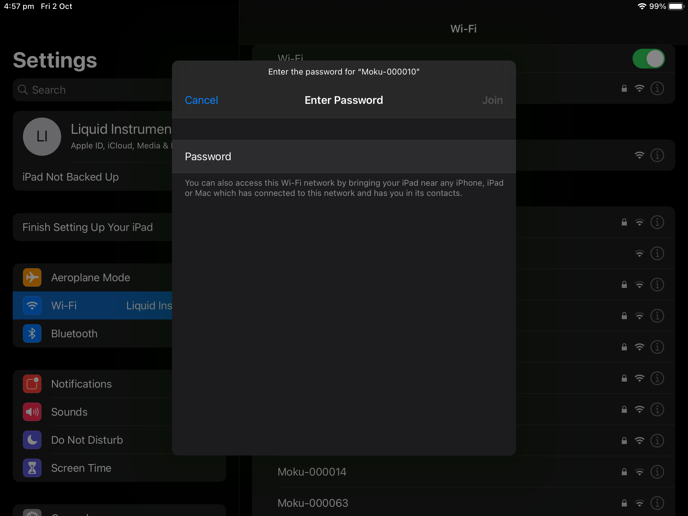Click the Settings Search field
688x516 pixels.
click(93, 90)
